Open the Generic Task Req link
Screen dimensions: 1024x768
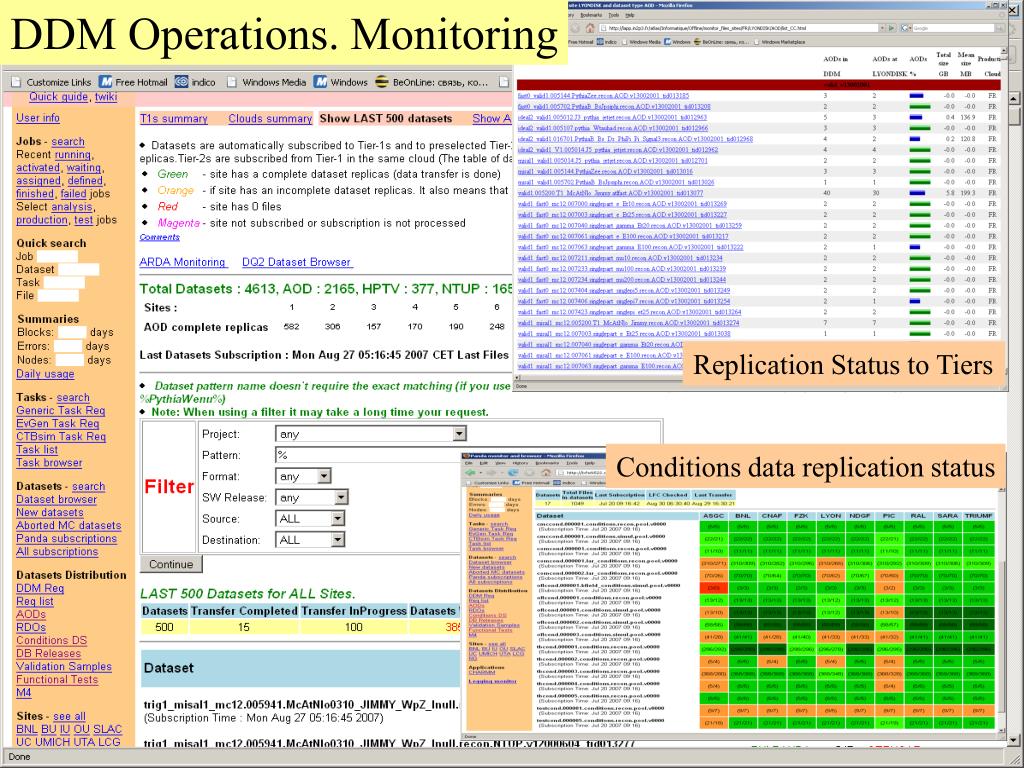pyautogui.click(x=61, y=410)
